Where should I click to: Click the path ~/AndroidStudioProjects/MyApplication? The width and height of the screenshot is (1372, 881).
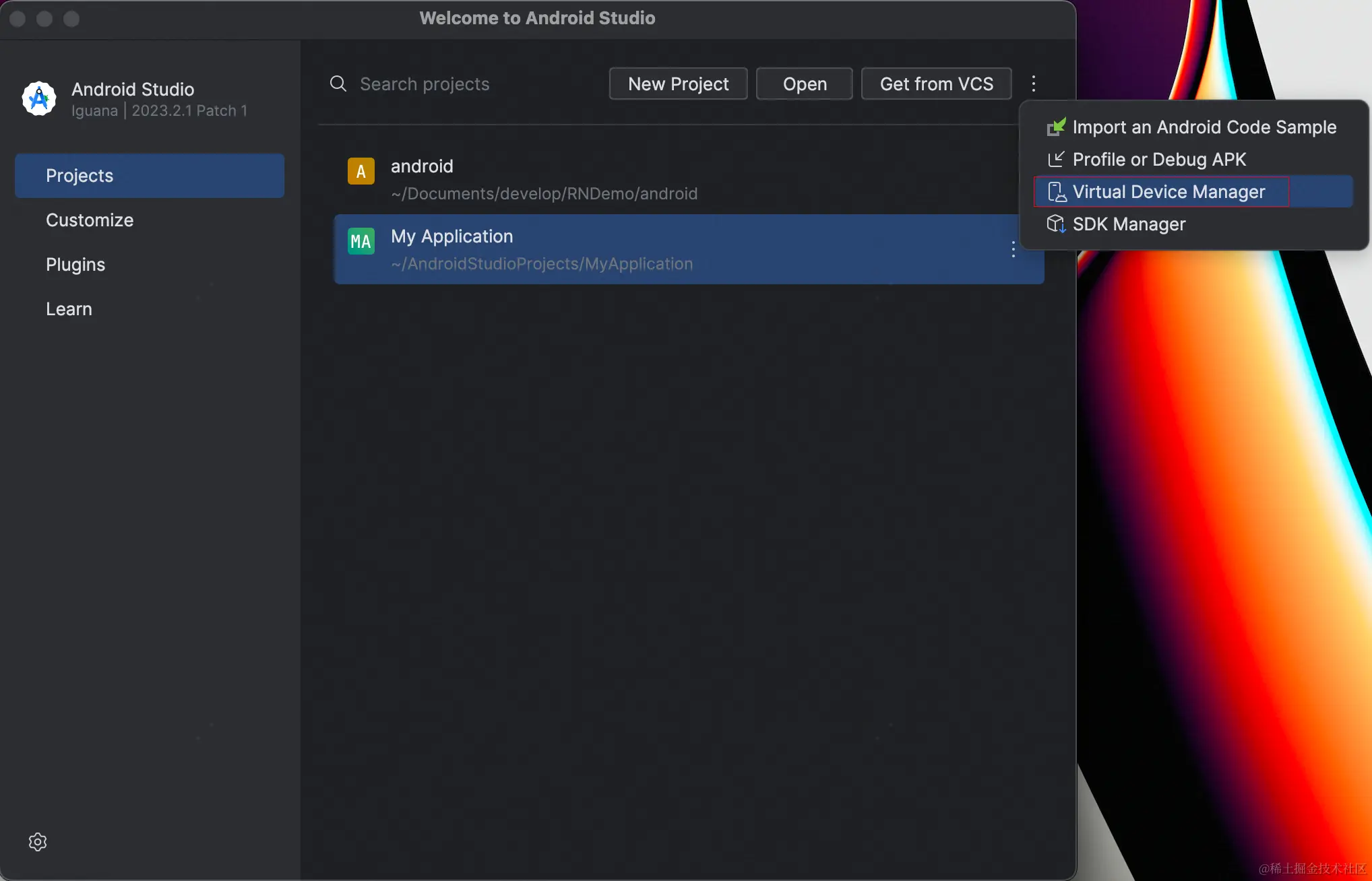point(542,264)
